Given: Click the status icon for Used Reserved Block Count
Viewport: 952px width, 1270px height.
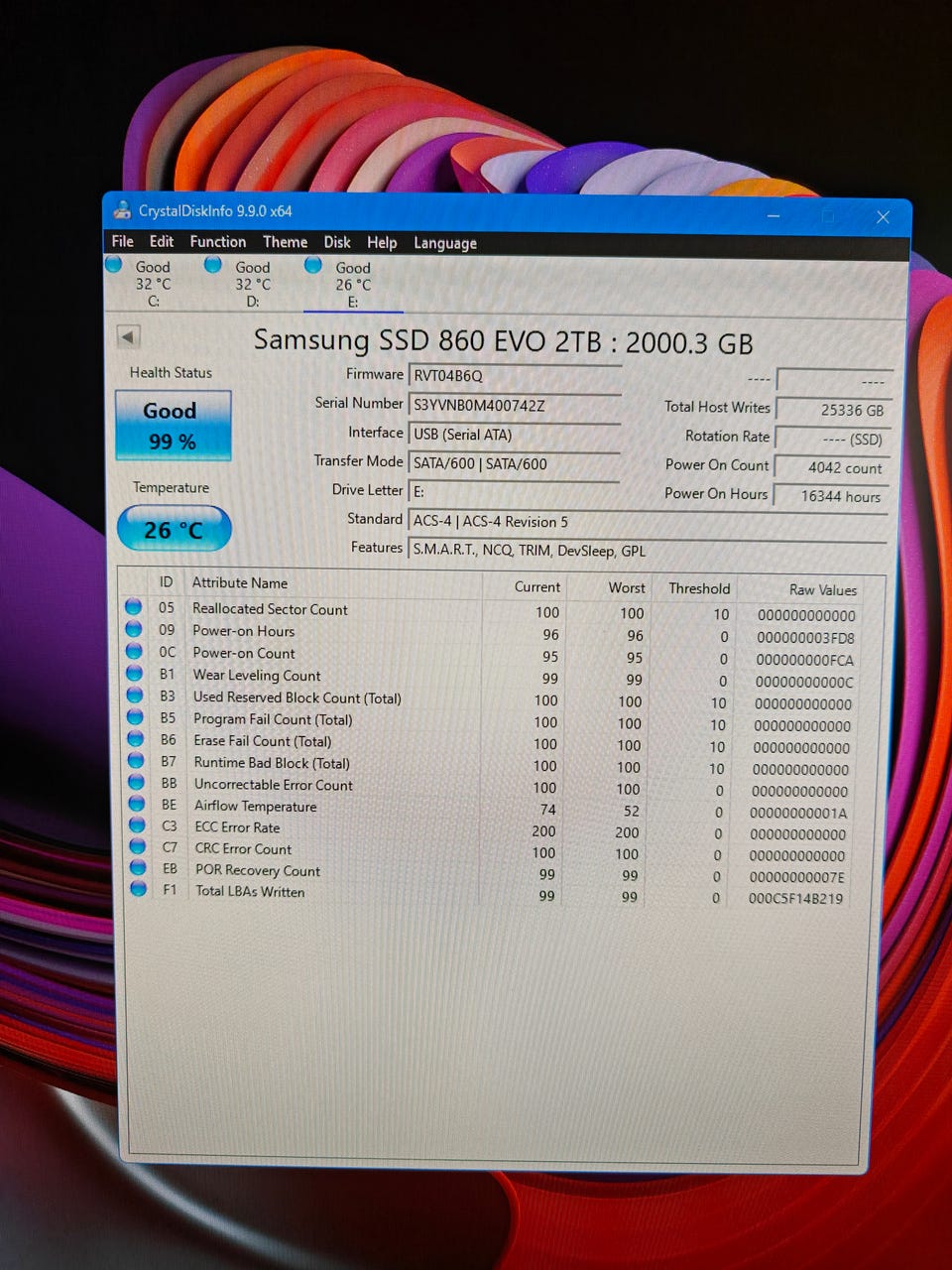Looking at the screenshot, I should (x=135, y=696).
